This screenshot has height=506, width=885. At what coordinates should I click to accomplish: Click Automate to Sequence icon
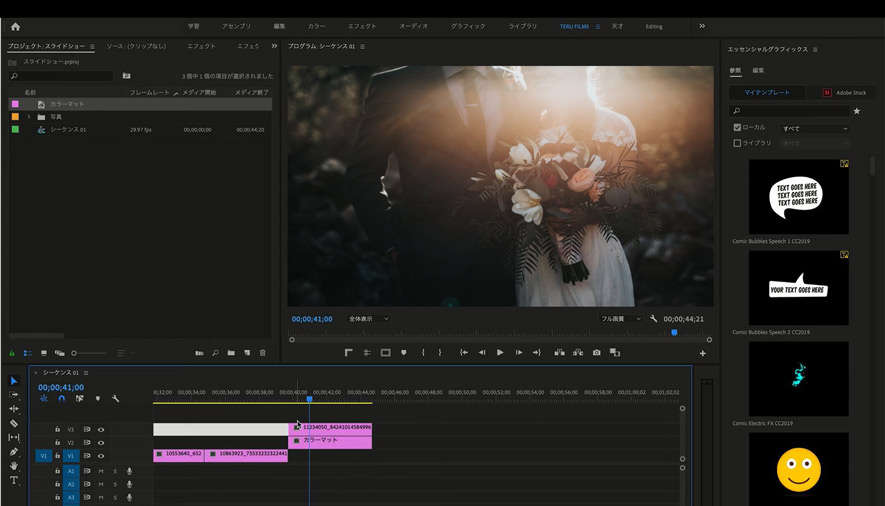click(x=199, y=353)
